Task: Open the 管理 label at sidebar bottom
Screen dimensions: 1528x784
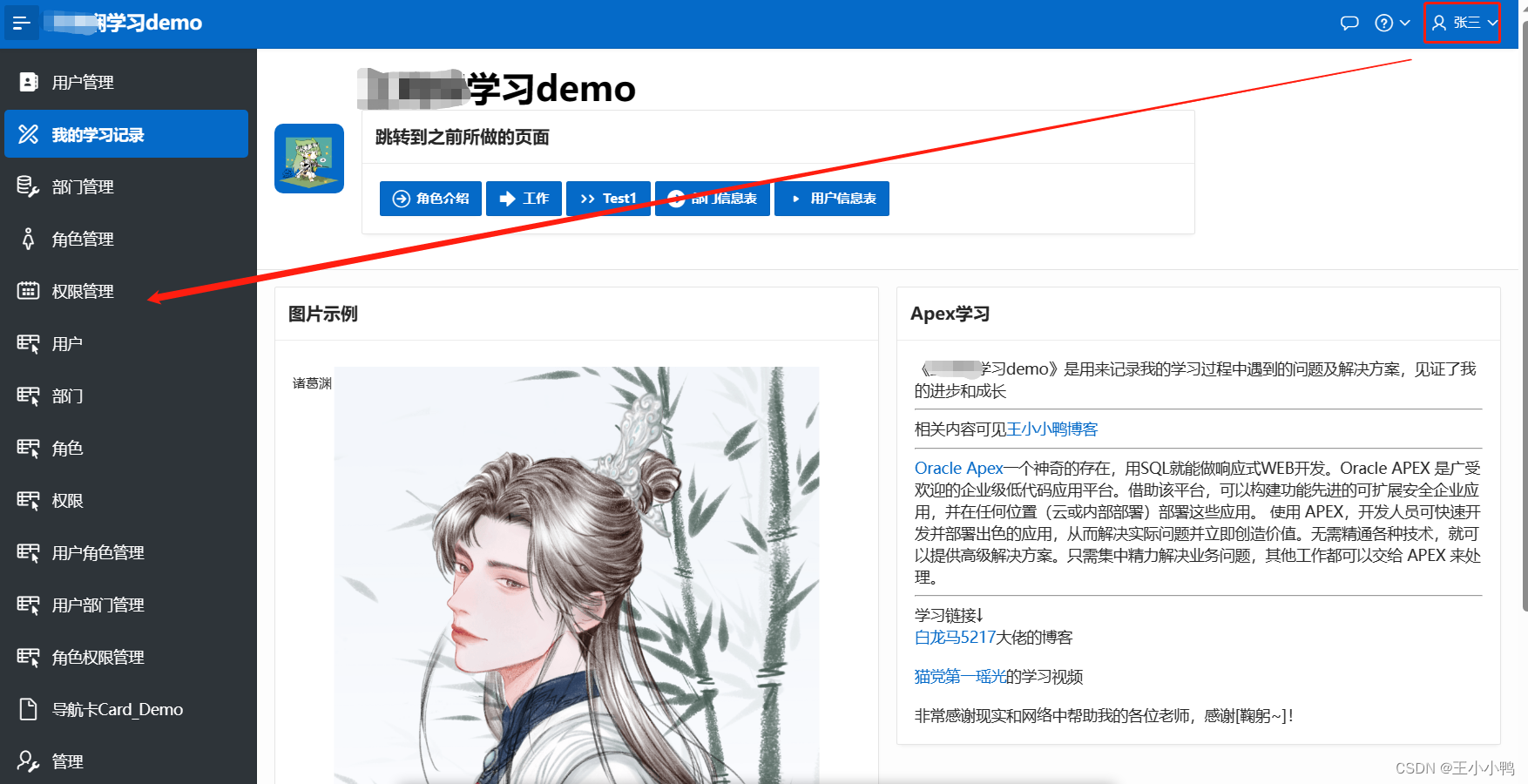Action: point(67,761)
